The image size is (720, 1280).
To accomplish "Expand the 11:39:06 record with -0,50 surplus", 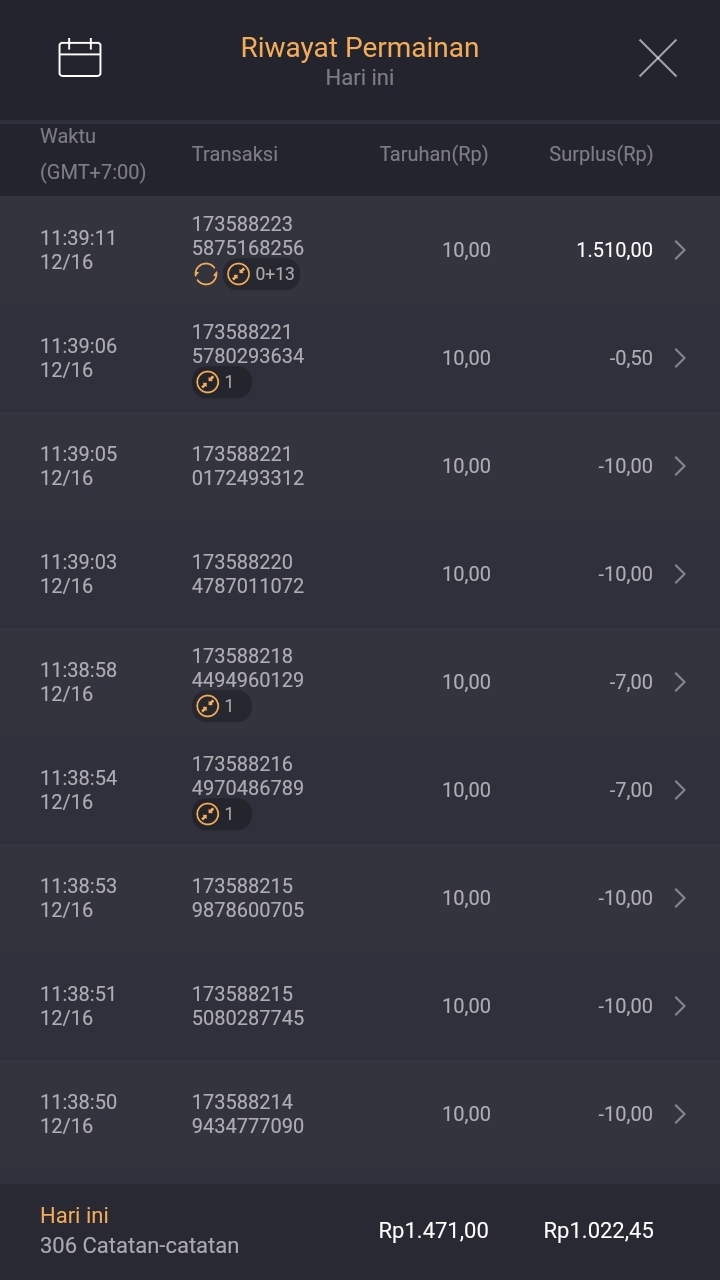I will pos(680,358).
